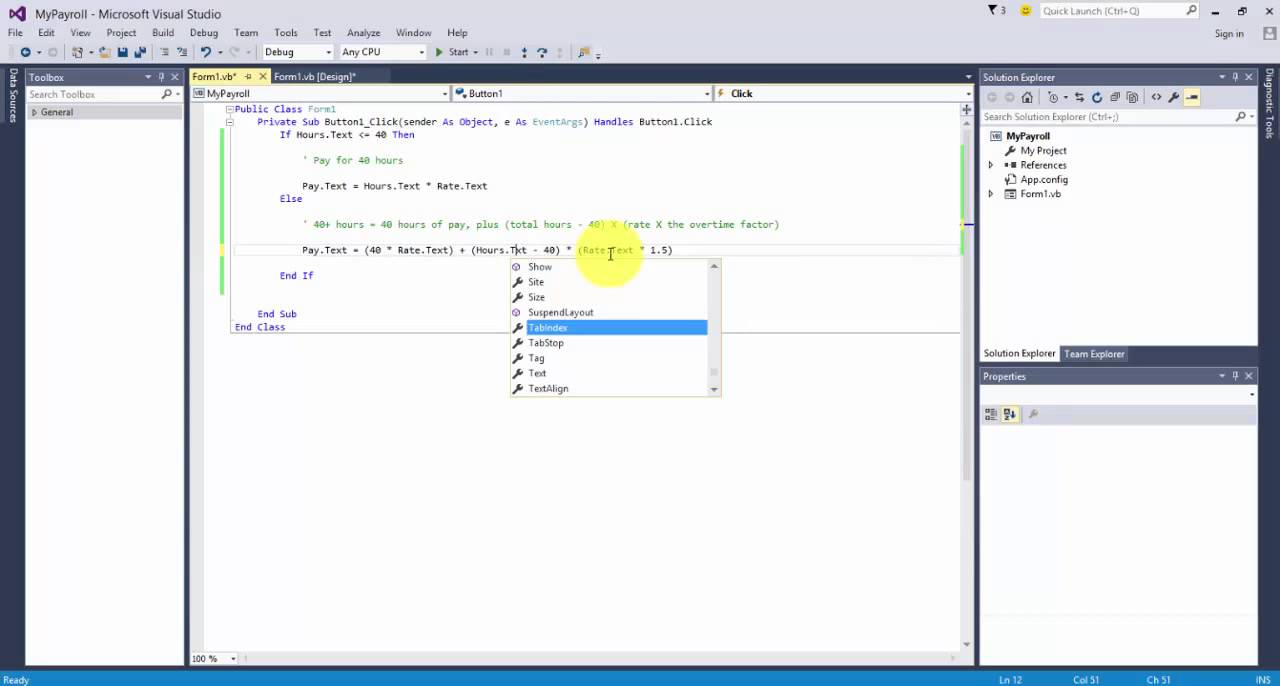Viewport: 1280px width, 686px height.
Task: Click the Save All toolbar icon
Action: point(140,52)
